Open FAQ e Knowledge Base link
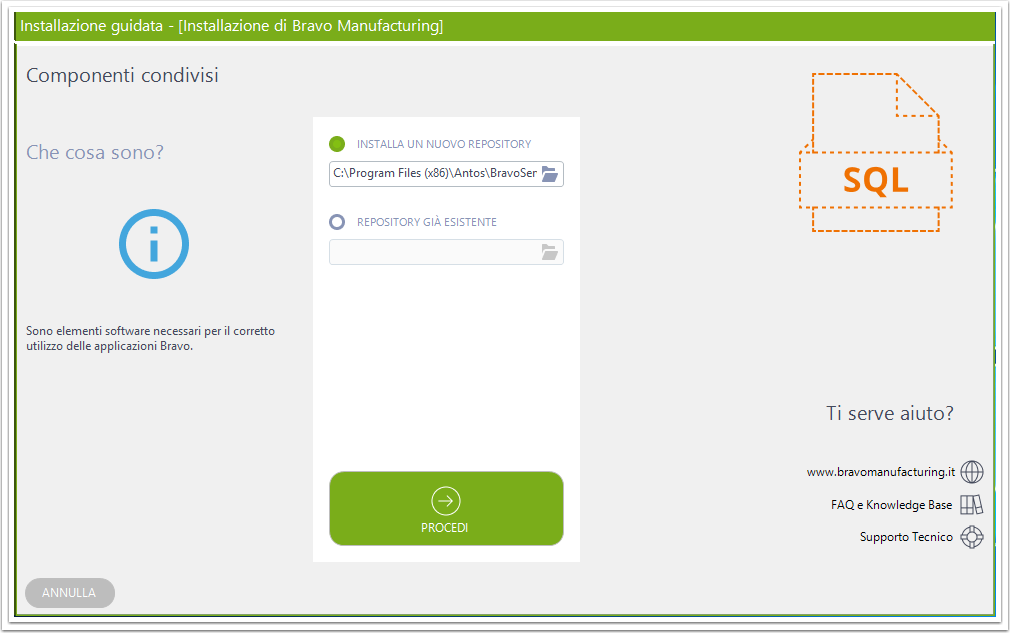The height and width of the screenshot is (633, 1010). coord(891,505)
